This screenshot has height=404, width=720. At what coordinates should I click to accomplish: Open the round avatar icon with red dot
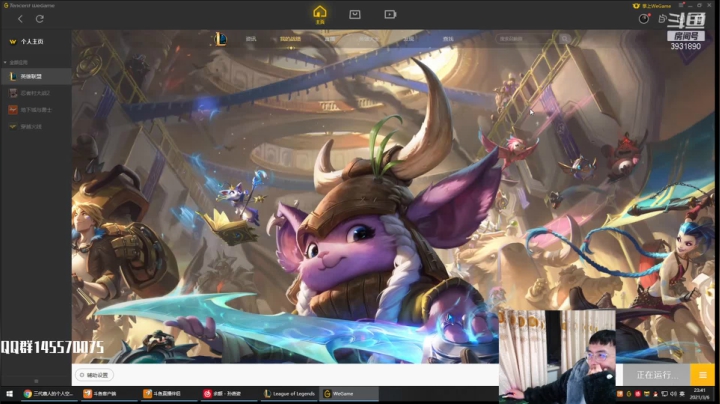(644, 19)
